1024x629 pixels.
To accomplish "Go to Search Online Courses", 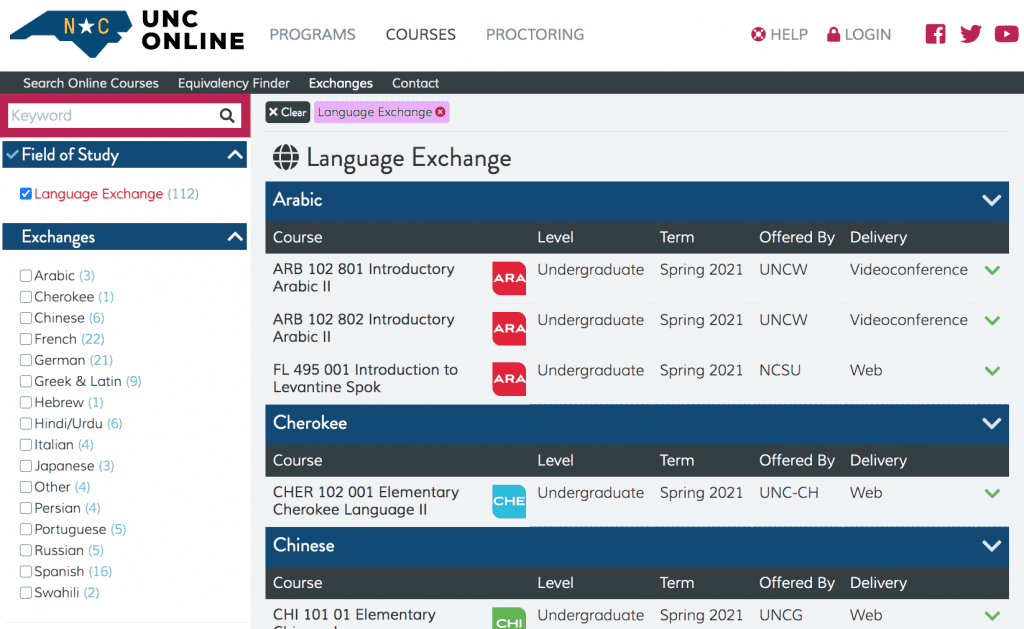I will pos(91,83).
